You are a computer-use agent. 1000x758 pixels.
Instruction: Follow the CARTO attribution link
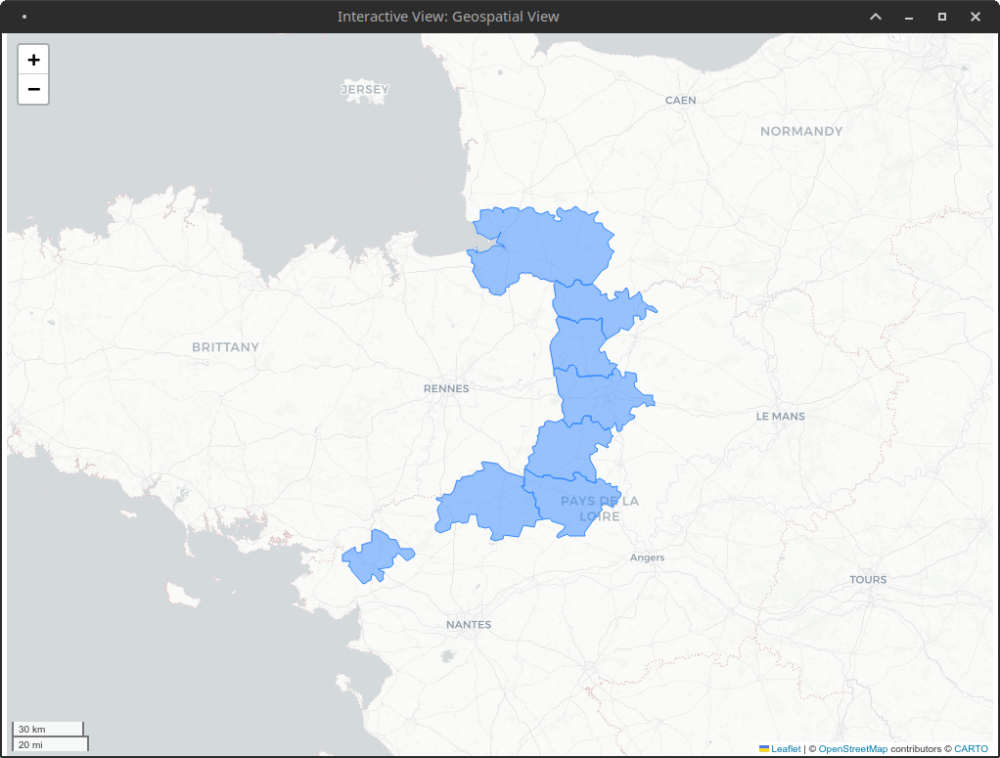970,748
